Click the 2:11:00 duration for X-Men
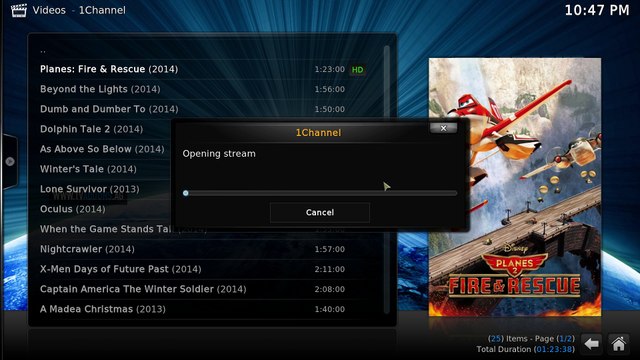The image size is (640, 360). 329,269
